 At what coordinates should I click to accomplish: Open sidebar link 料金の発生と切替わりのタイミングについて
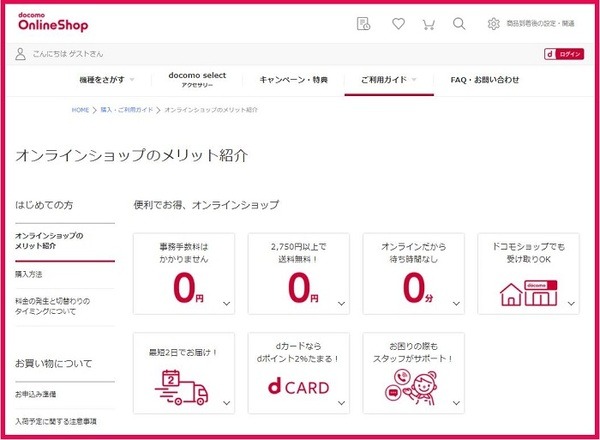click(x=52, y=306)
